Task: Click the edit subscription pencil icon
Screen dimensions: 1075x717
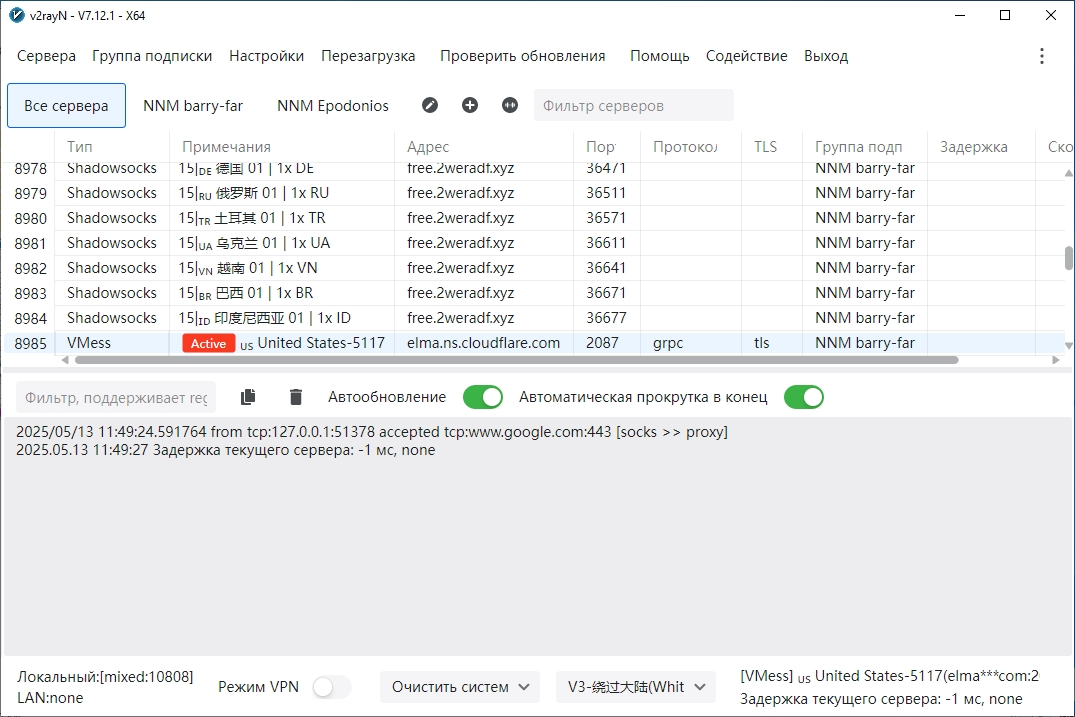Action: tap(430, 105)
